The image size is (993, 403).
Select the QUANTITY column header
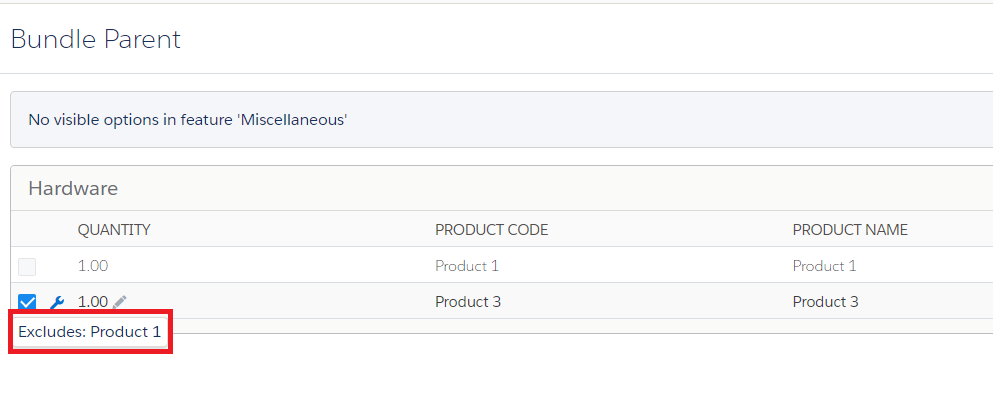point(114,230)
